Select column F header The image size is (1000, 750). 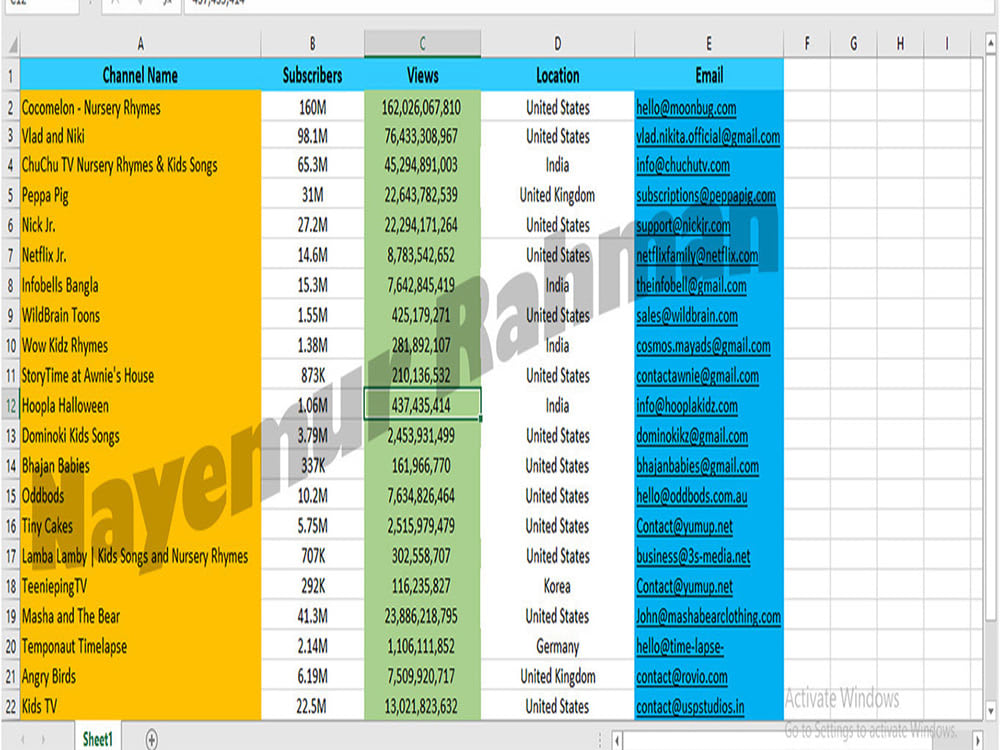807,43
